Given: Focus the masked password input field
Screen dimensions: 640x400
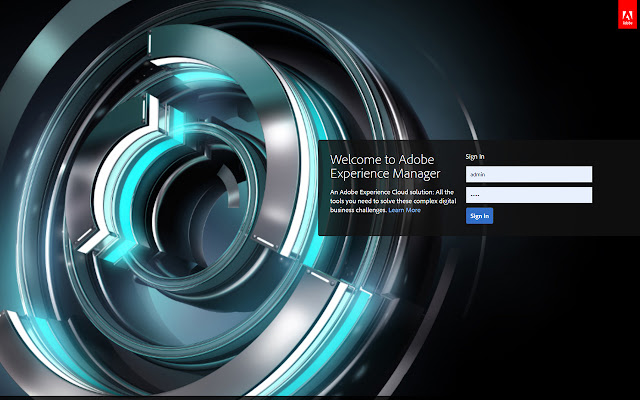Looking at the screenshot, I should [x=529, y=195].
